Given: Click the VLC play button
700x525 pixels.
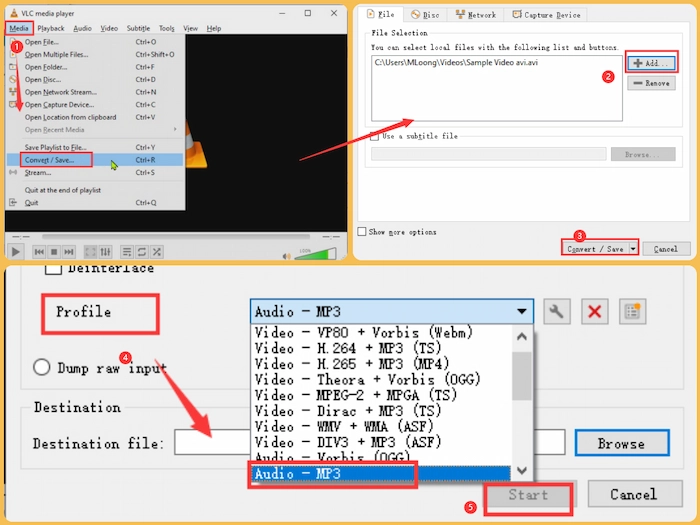Looking at the screenshot, I should [x=15, y=252].
